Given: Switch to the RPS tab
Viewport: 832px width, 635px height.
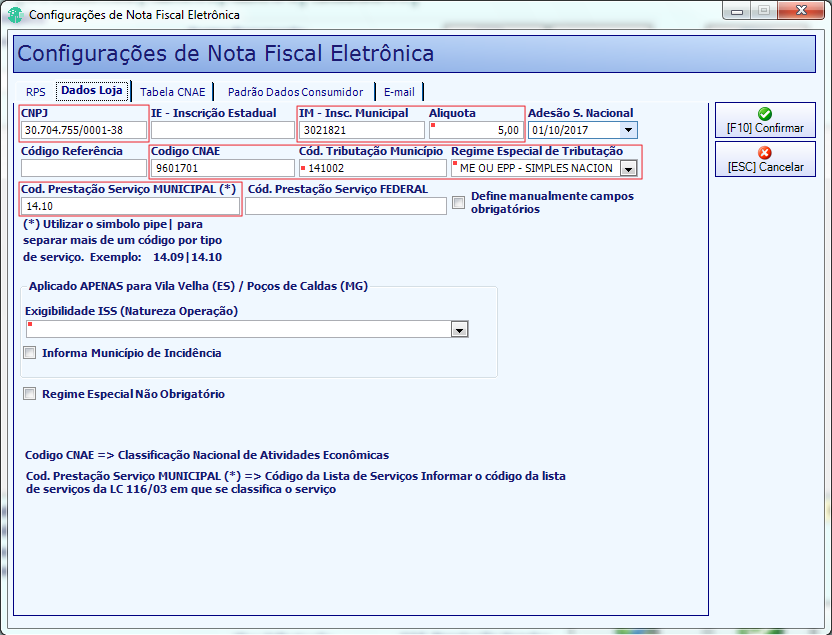Looking at the screenshot, I should pyautogui.click(x=36, y=92).
